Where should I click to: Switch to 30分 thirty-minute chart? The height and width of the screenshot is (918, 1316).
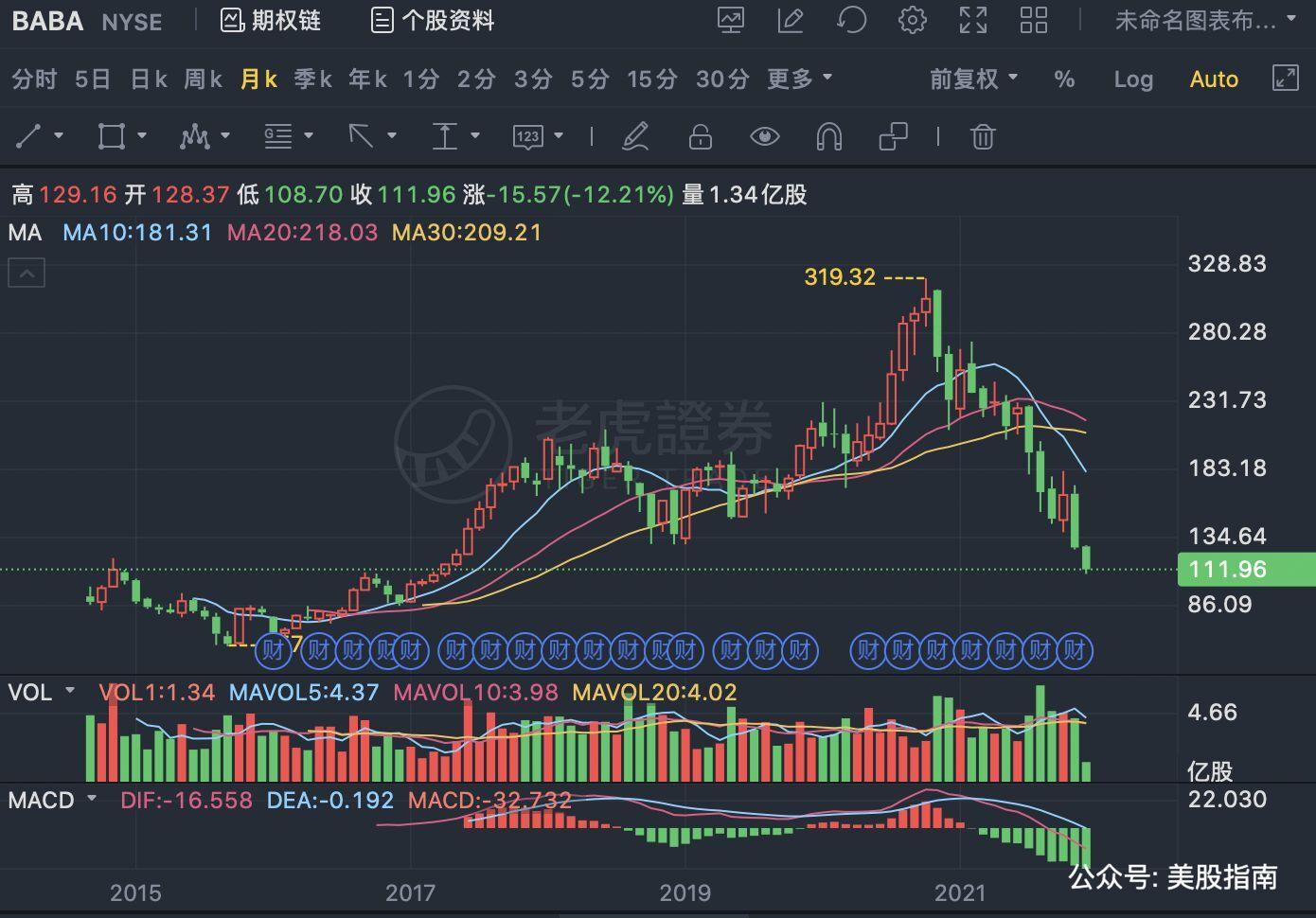click(722, 79)
